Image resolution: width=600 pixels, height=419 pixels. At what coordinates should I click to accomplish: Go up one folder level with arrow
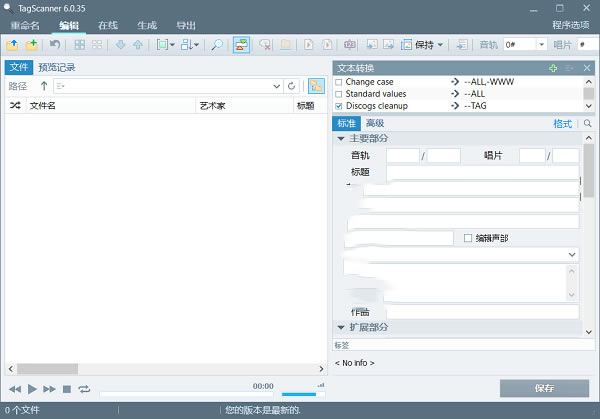pyautogui.click(x=44, y=86)
